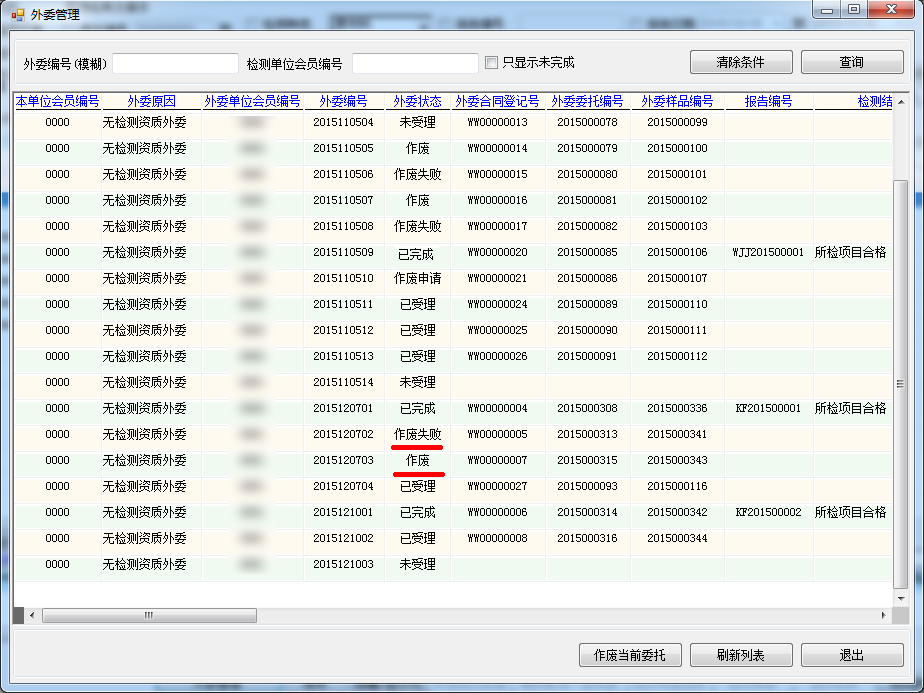Viewport: 924px width, 693px height.
Task: Click the 外委原因 column header
Action: tap(151, 101)
